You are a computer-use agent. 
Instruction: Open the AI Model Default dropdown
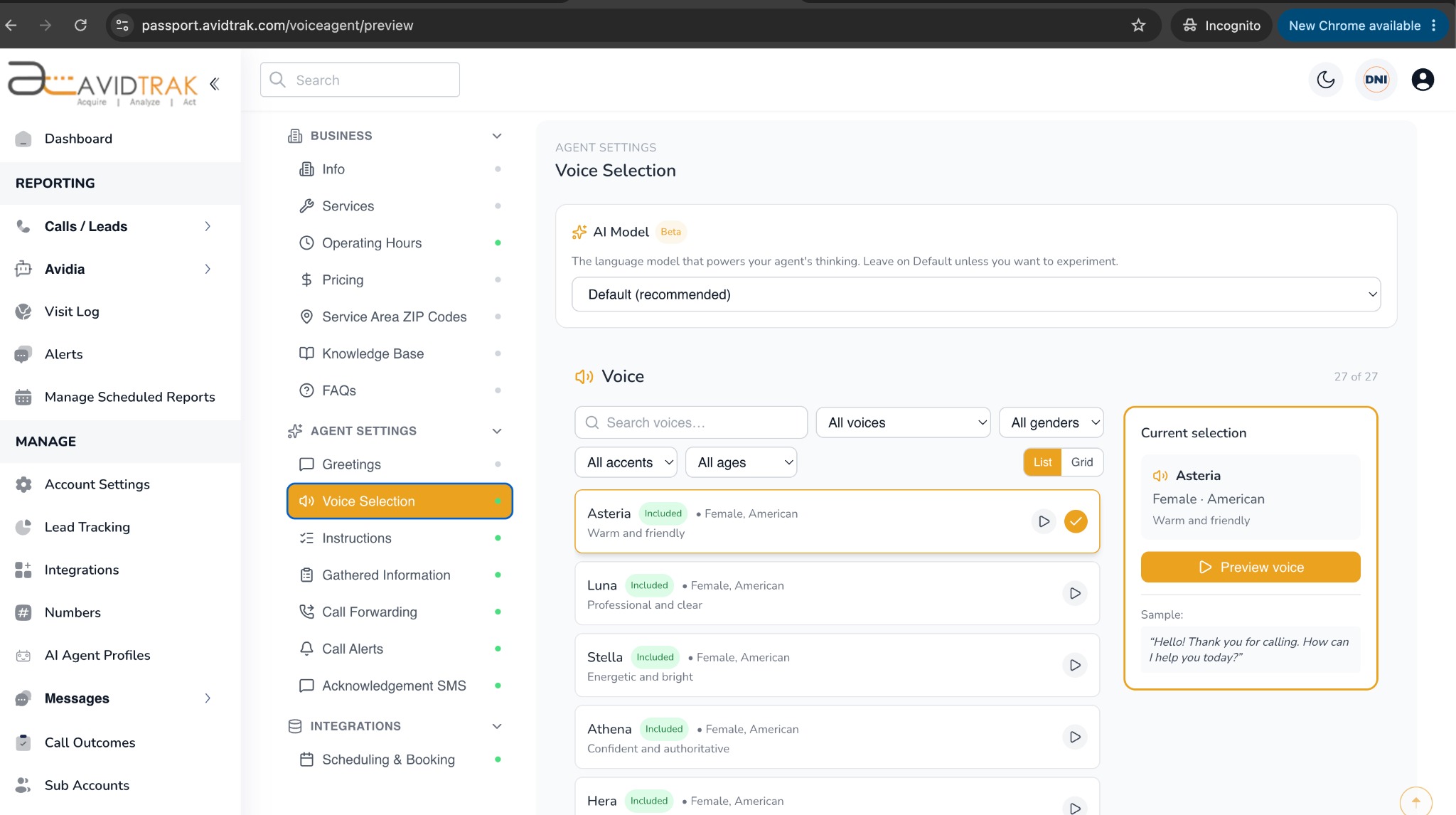click(976, 294)
